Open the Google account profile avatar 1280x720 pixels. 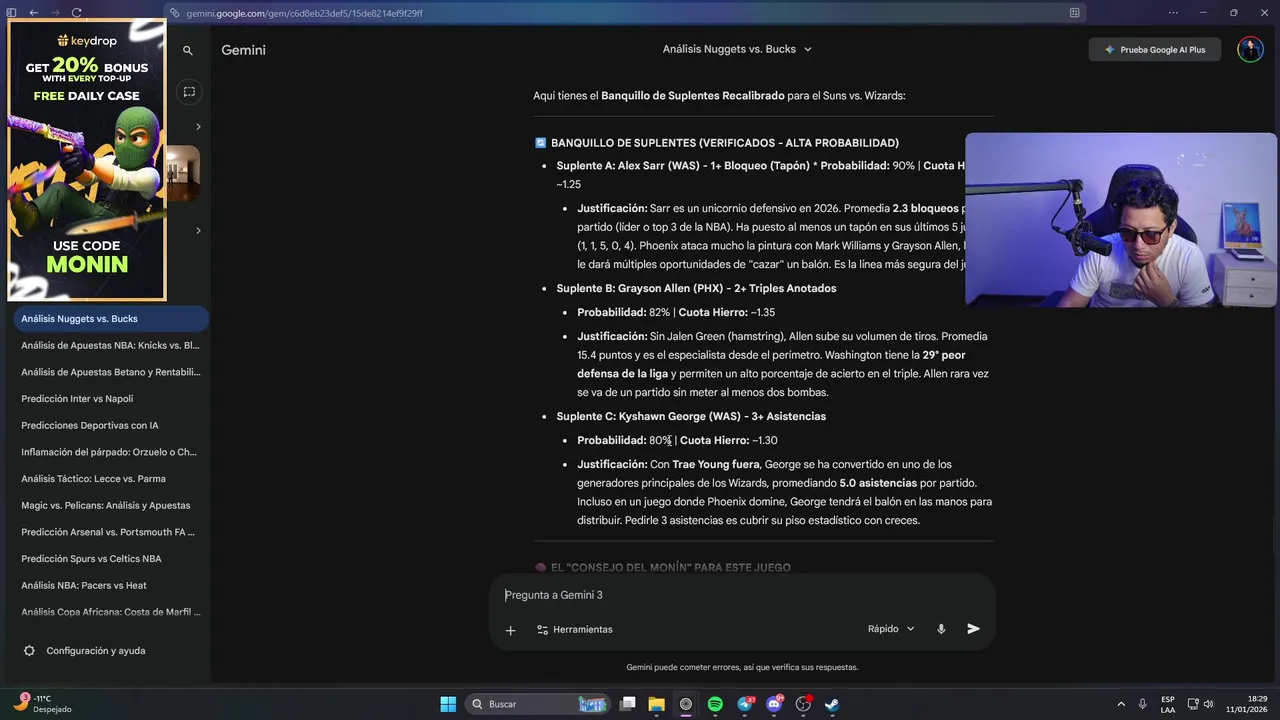click(x=1250, y=50)
